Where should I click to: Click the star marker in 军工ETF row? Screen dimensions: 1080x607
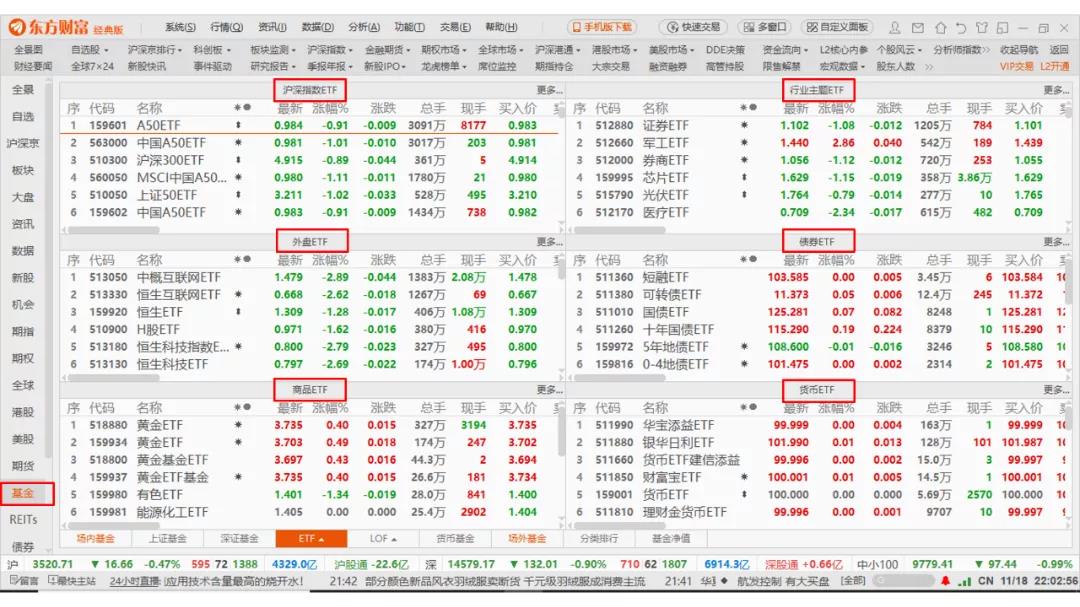click(x=745, y=143)
